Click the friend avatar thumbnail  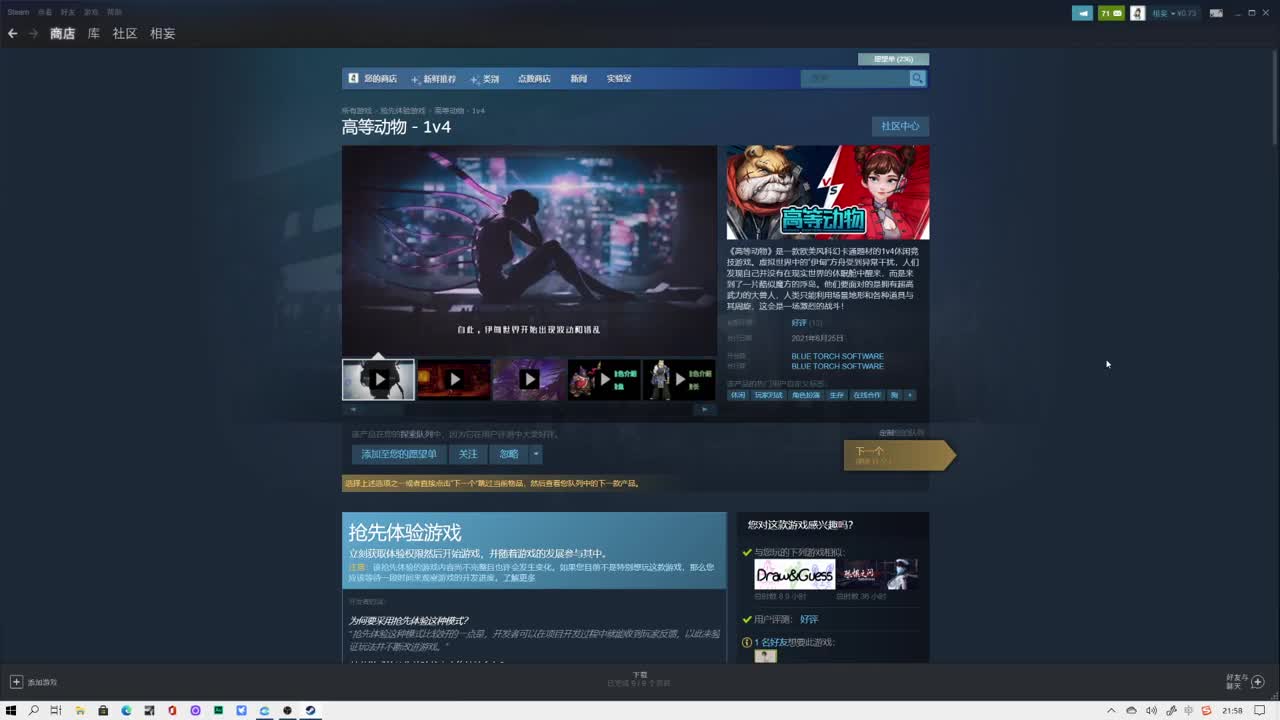(765, 656)
